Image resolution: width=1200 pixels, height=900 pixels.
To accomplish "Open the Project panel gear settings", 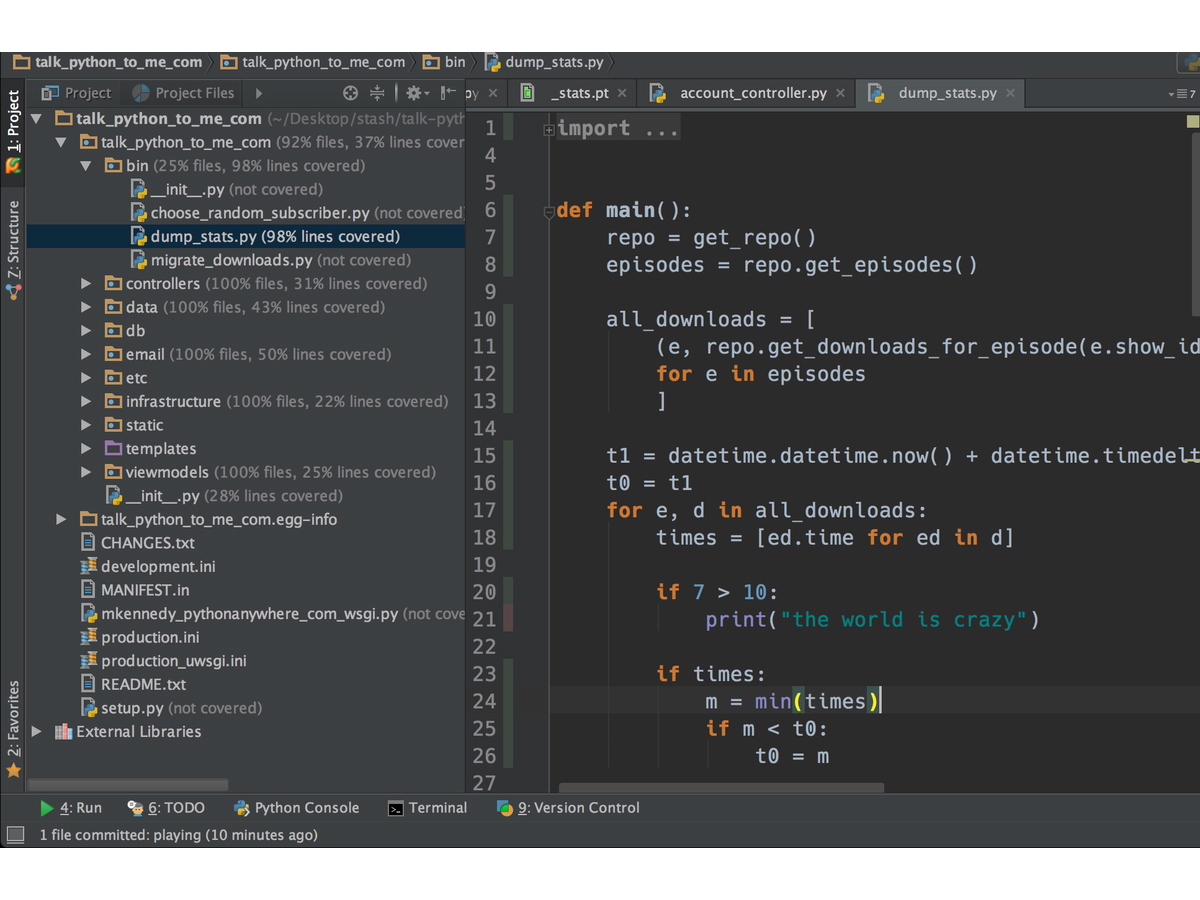I will [414, 93].
